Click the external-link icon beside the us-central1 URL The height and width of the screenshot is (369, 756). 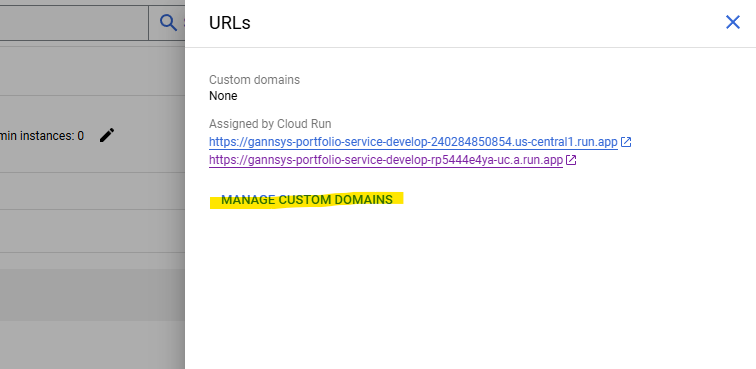point(626,142)
